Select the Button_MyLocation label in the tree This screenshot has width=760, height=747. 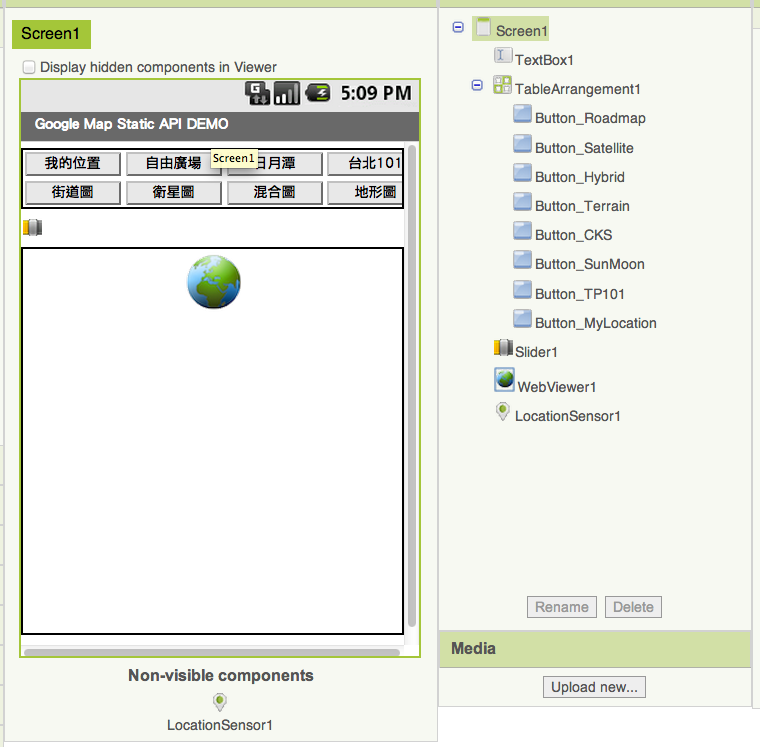[596, 323]
